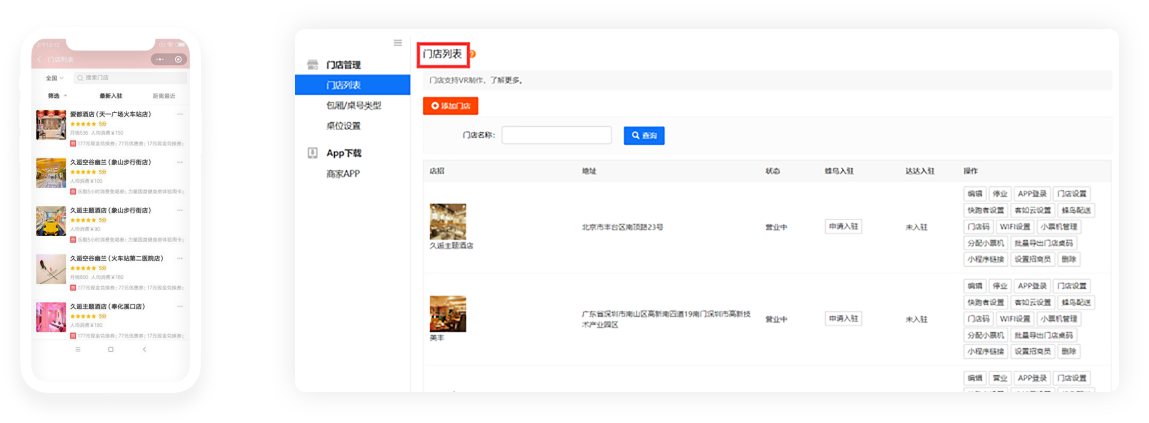Open 桌位设置 in the sidebar menu

pos(343,126)
